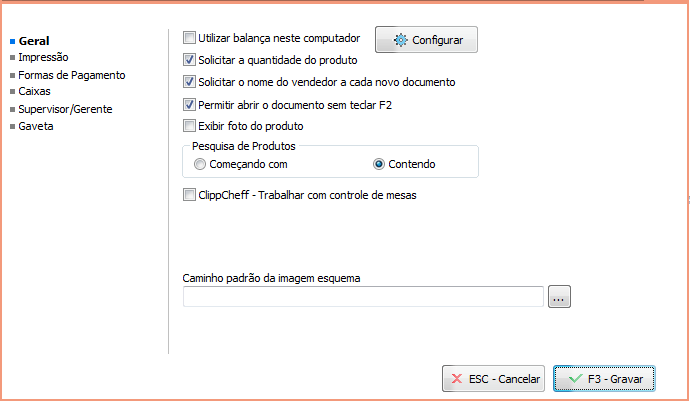
Task: Click the '...' browse path button
Action: tap(559, 296)
